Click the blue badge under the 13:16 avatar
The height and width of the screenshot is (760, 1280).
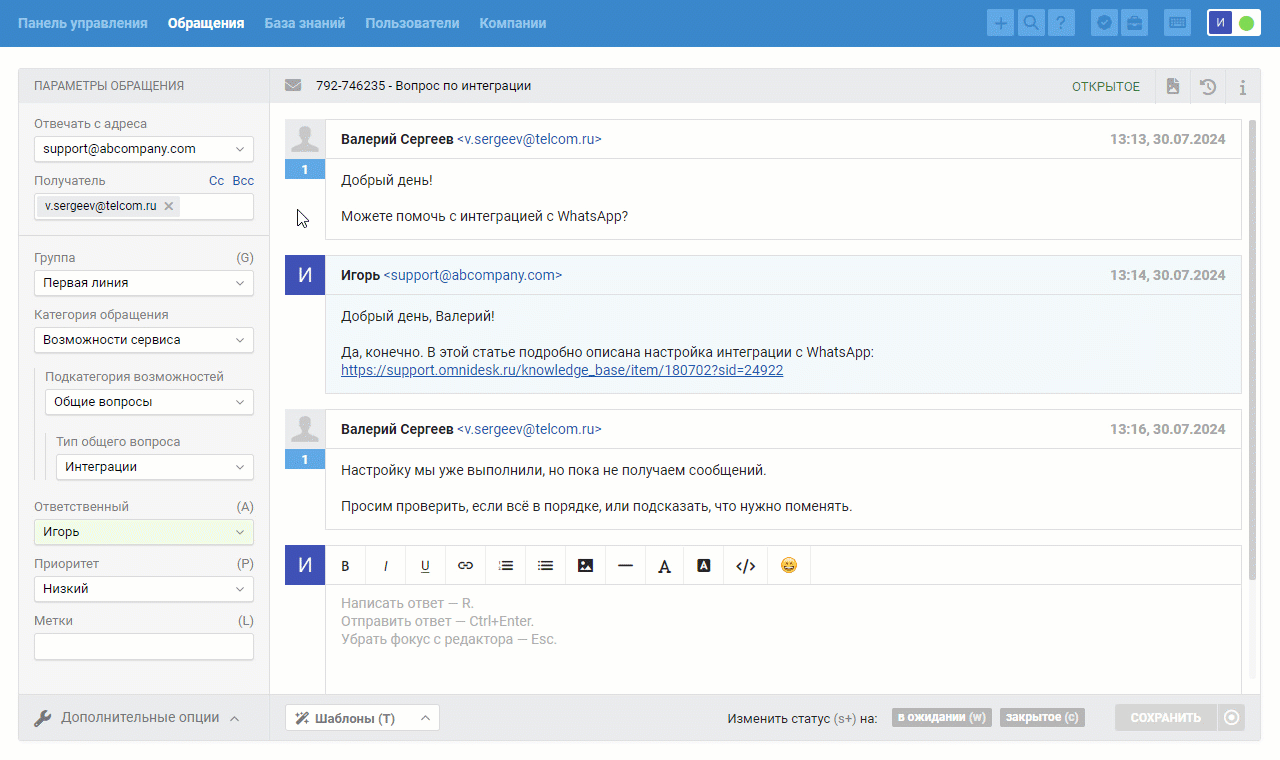click(x=305, y=459)
